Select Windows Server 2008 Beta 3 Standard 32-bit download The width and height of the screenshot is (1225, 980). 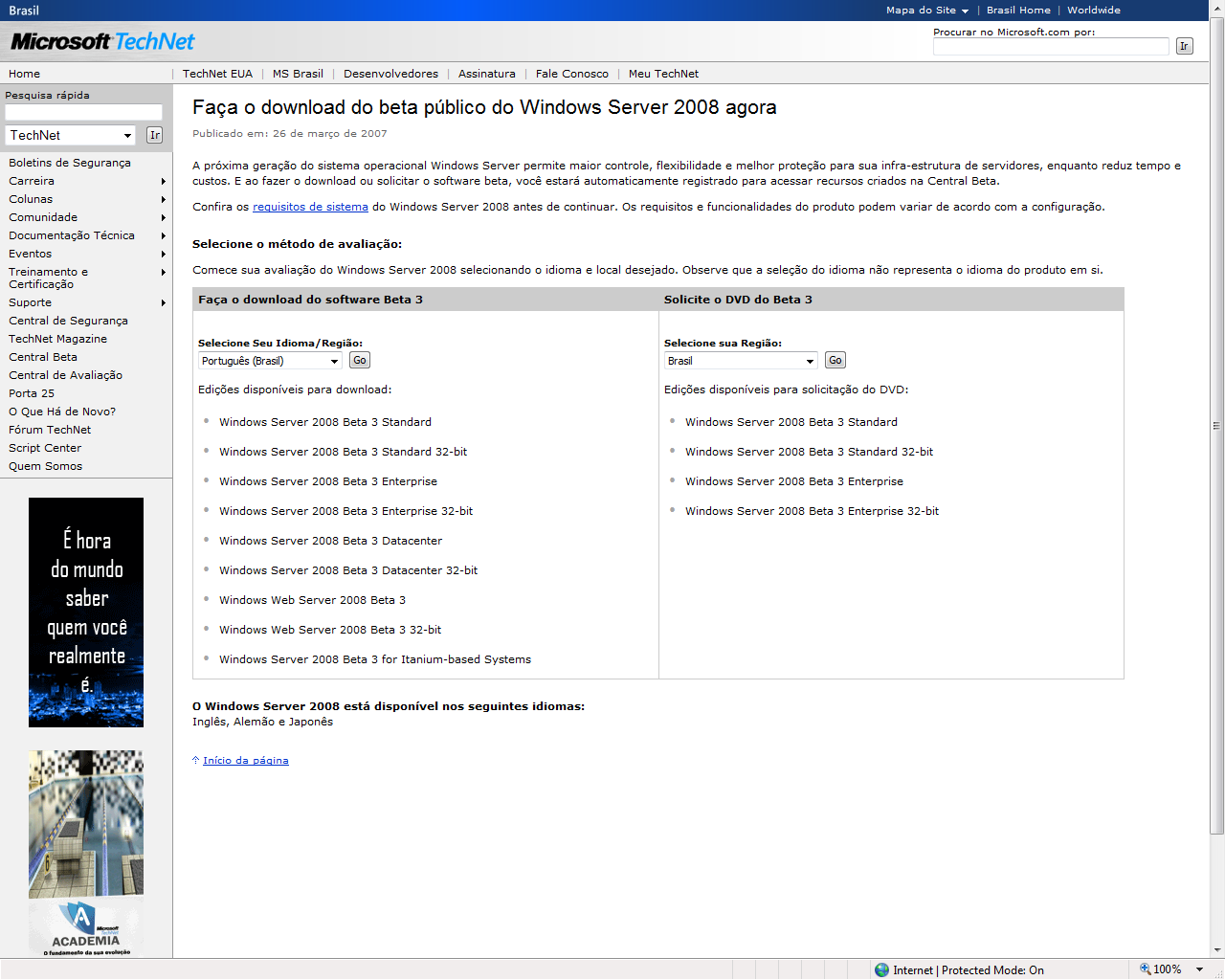coord(343,452)
